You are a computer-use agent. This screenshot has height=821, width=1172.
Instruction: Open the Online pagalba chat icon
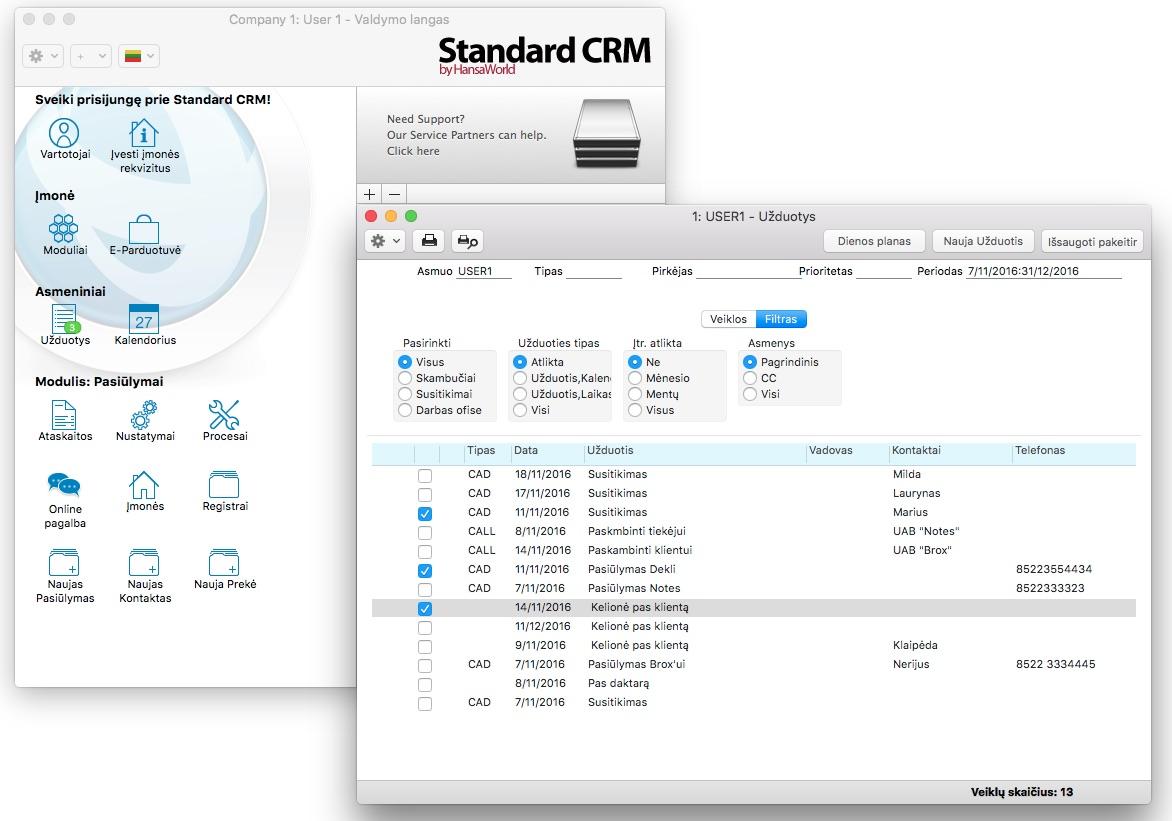tap(64, 485)
